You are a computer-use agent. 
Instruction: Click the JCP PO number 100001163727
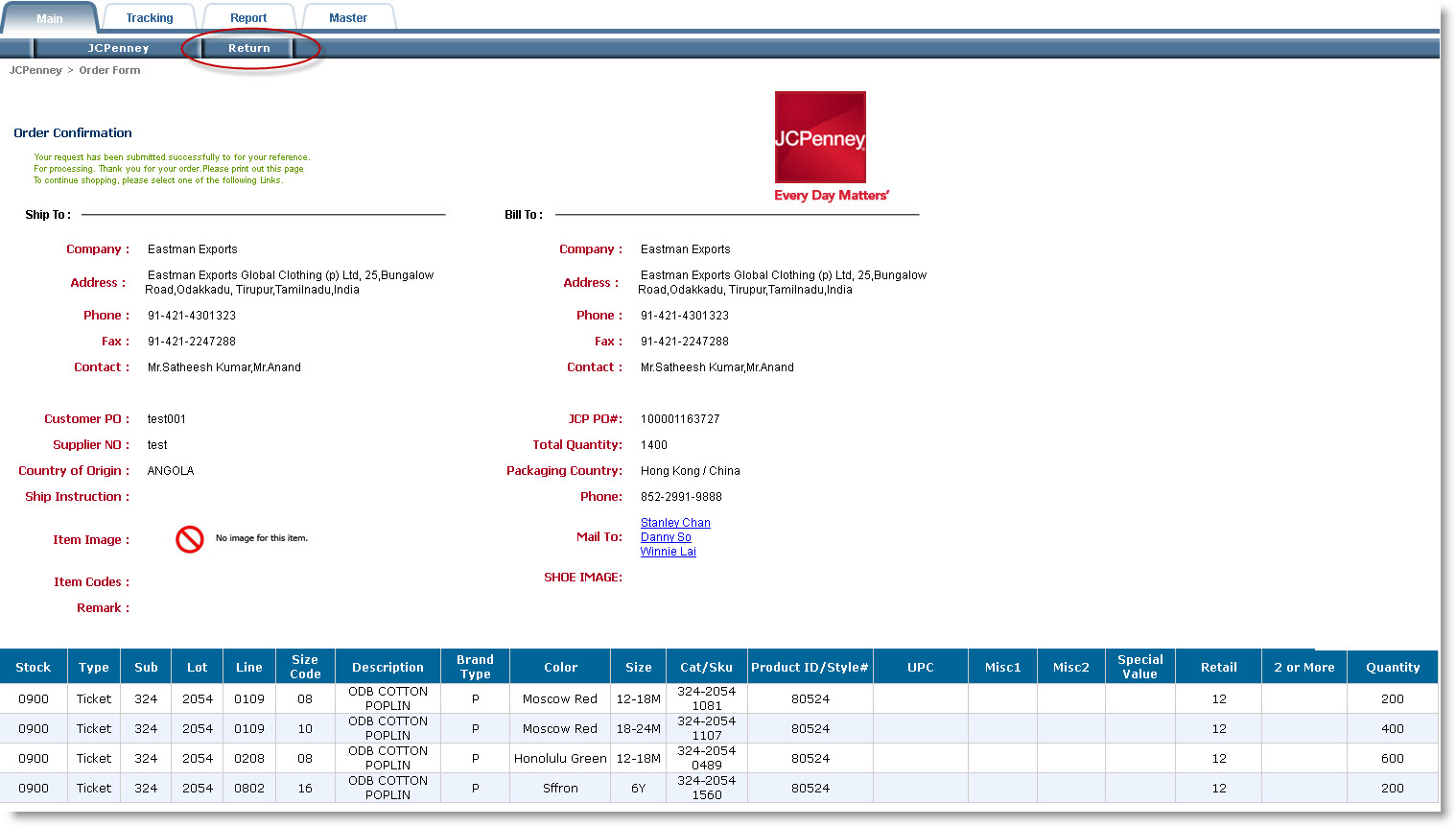(680, 419)
